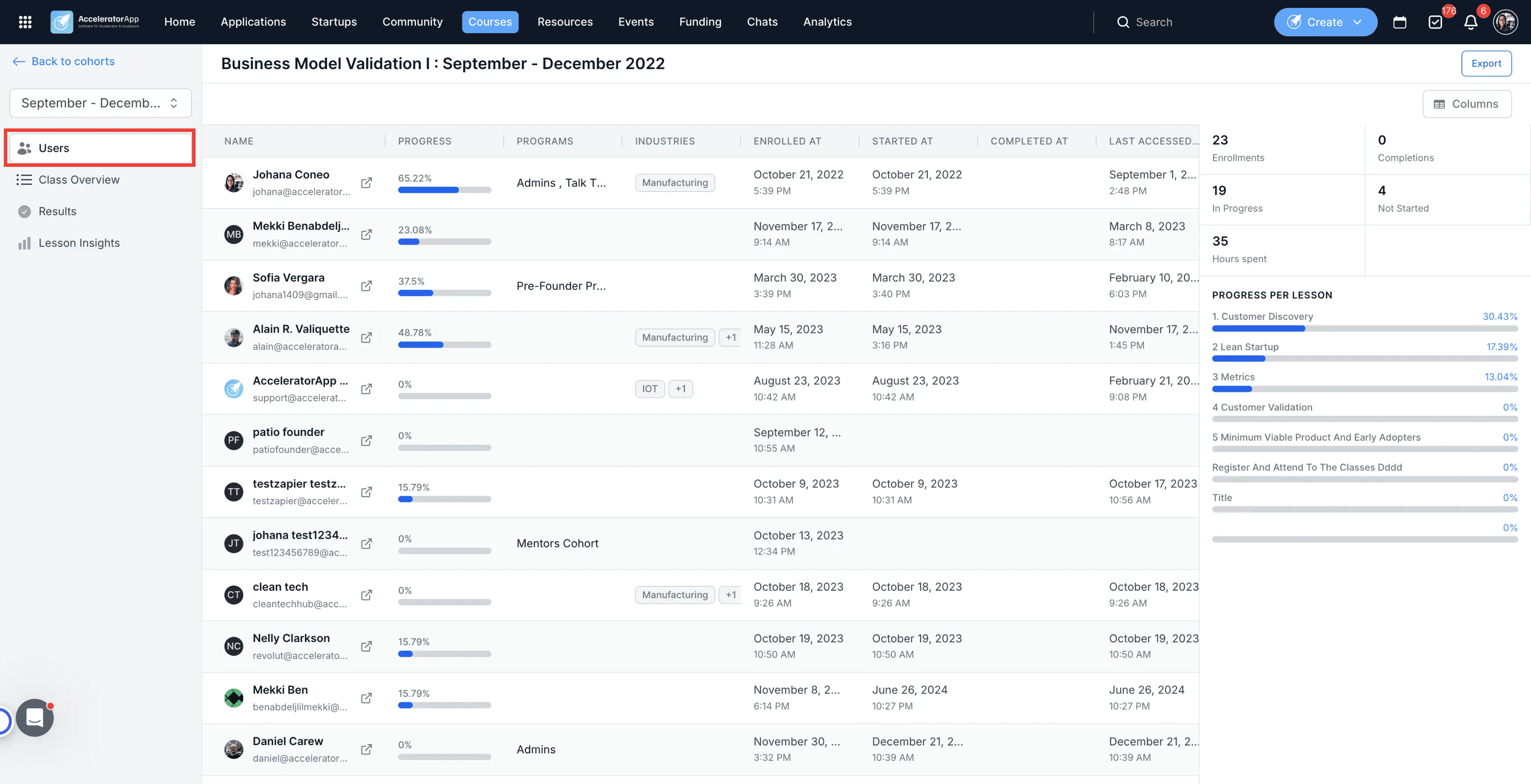Open the Events menu
The width and height of the screenshot is (1531, 784).
(x=636, y=22)
